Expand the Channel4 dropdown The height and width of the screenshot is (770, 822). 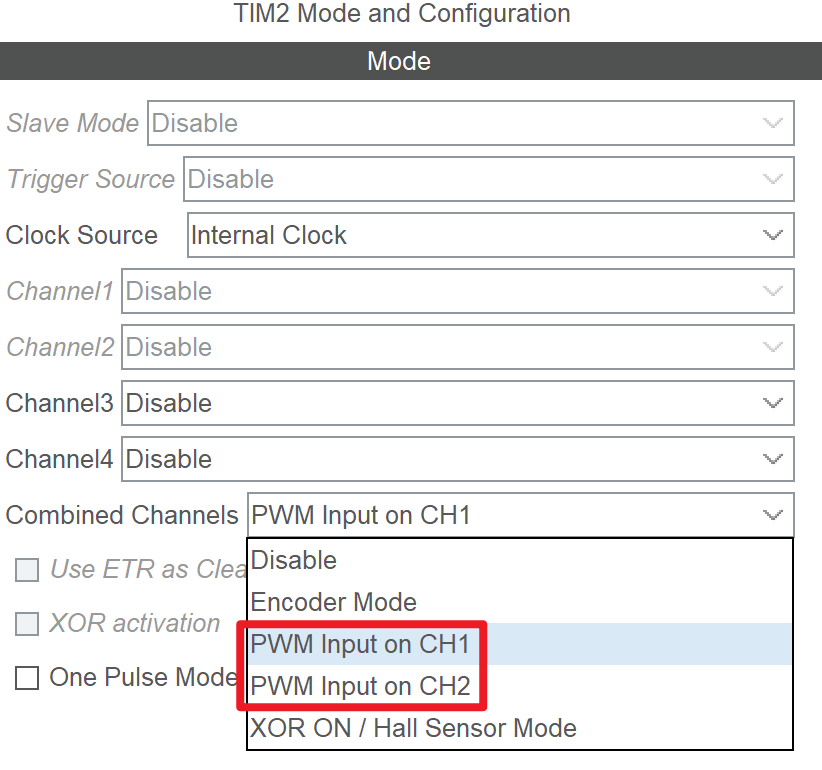(x=457, y=459)
